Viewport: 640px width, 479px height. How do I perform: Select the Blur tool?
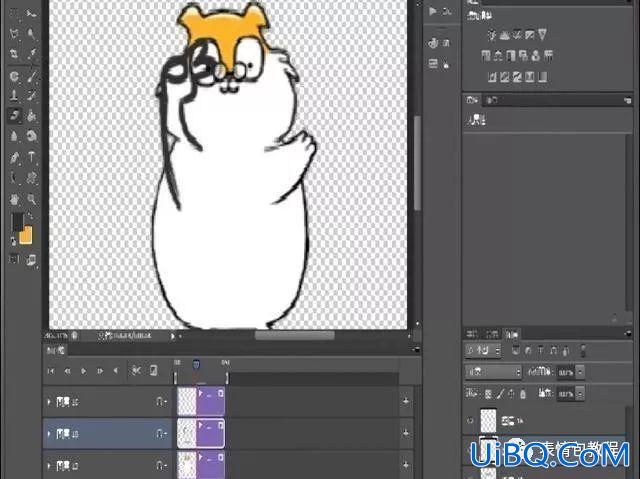coord(15,136)
